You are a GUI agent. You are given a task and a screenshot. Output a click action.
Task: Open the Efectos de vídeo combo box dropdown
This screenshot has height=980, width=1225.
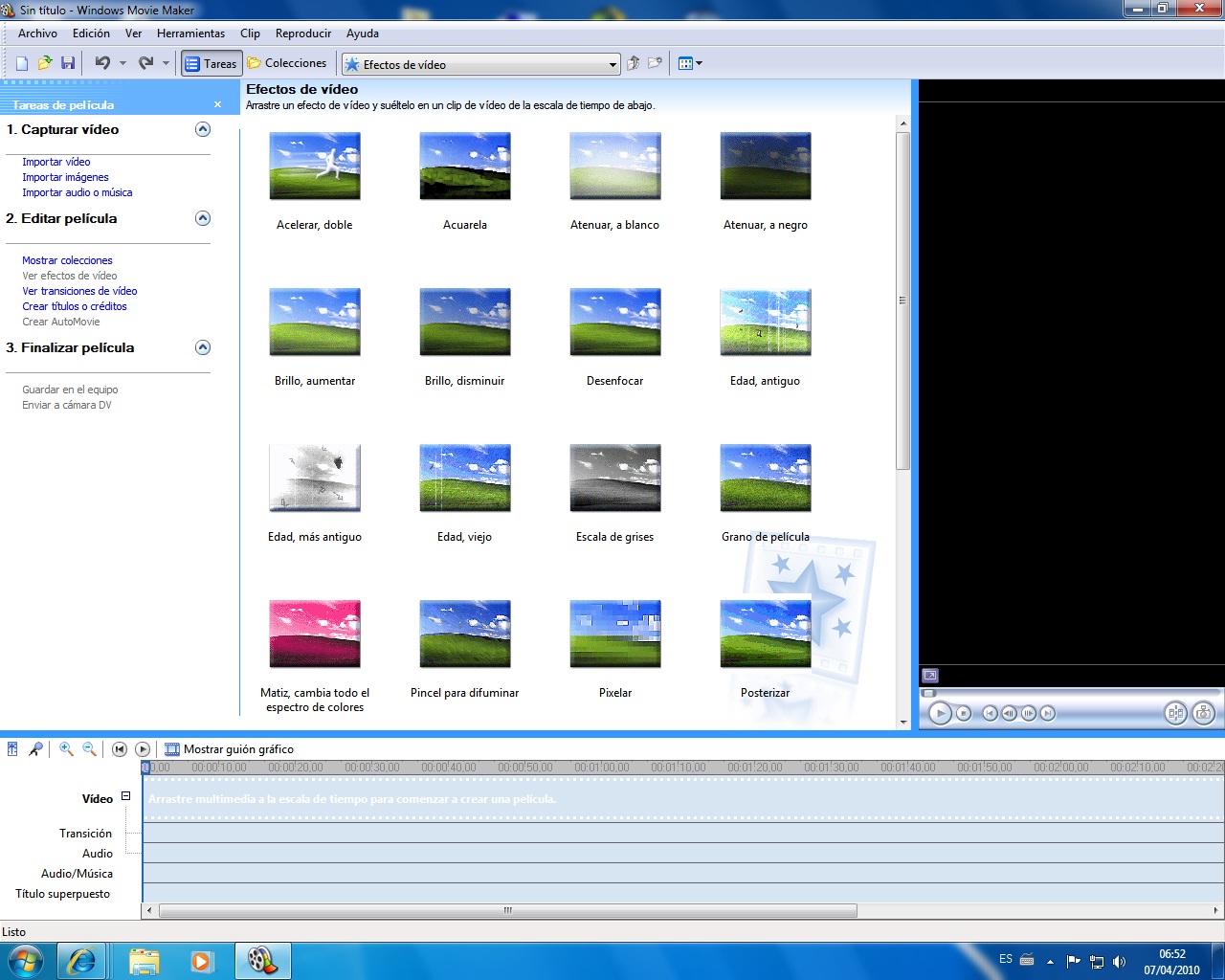coord(612,63)
